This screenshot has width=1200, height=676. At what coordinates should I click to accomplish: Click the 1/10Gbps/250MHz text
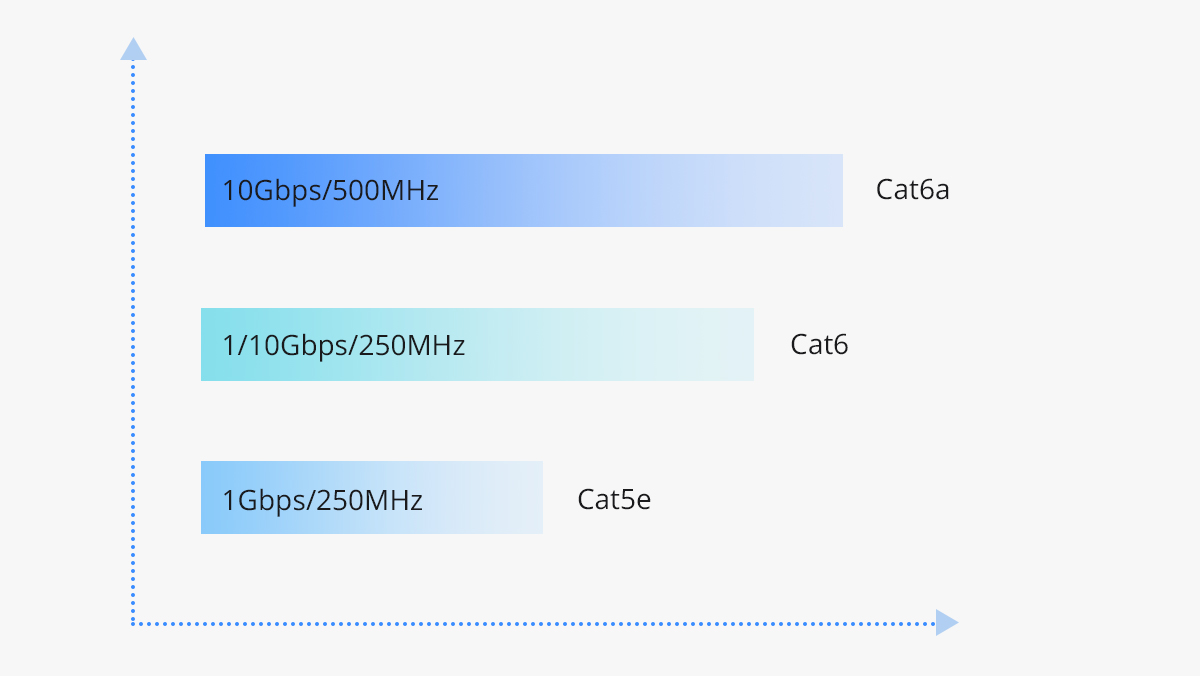click(343, 346)
